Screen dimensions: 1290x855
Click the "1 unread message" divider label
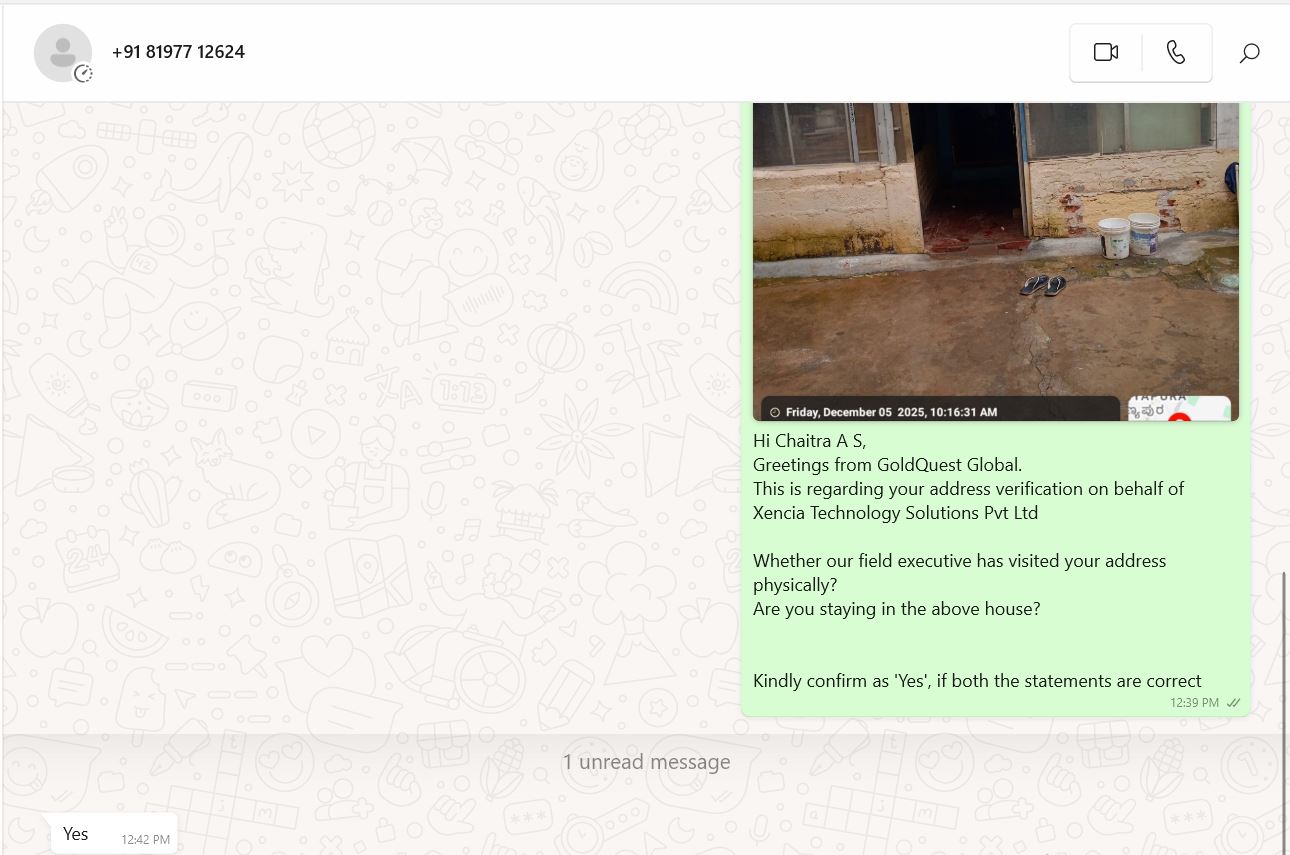coord(646,762)
